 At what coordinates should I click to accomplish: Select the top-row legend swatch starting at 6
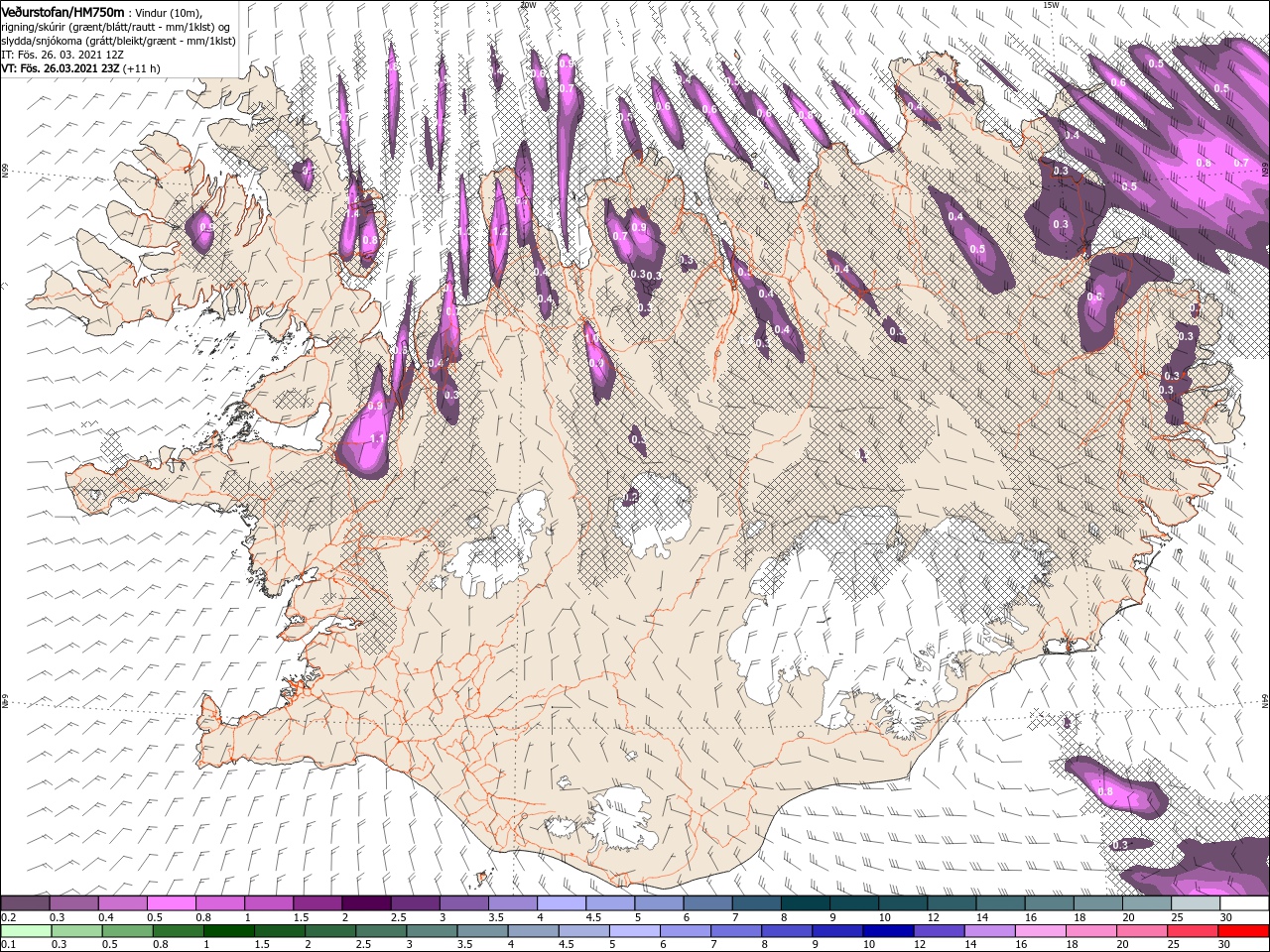(x=705, y=903)
